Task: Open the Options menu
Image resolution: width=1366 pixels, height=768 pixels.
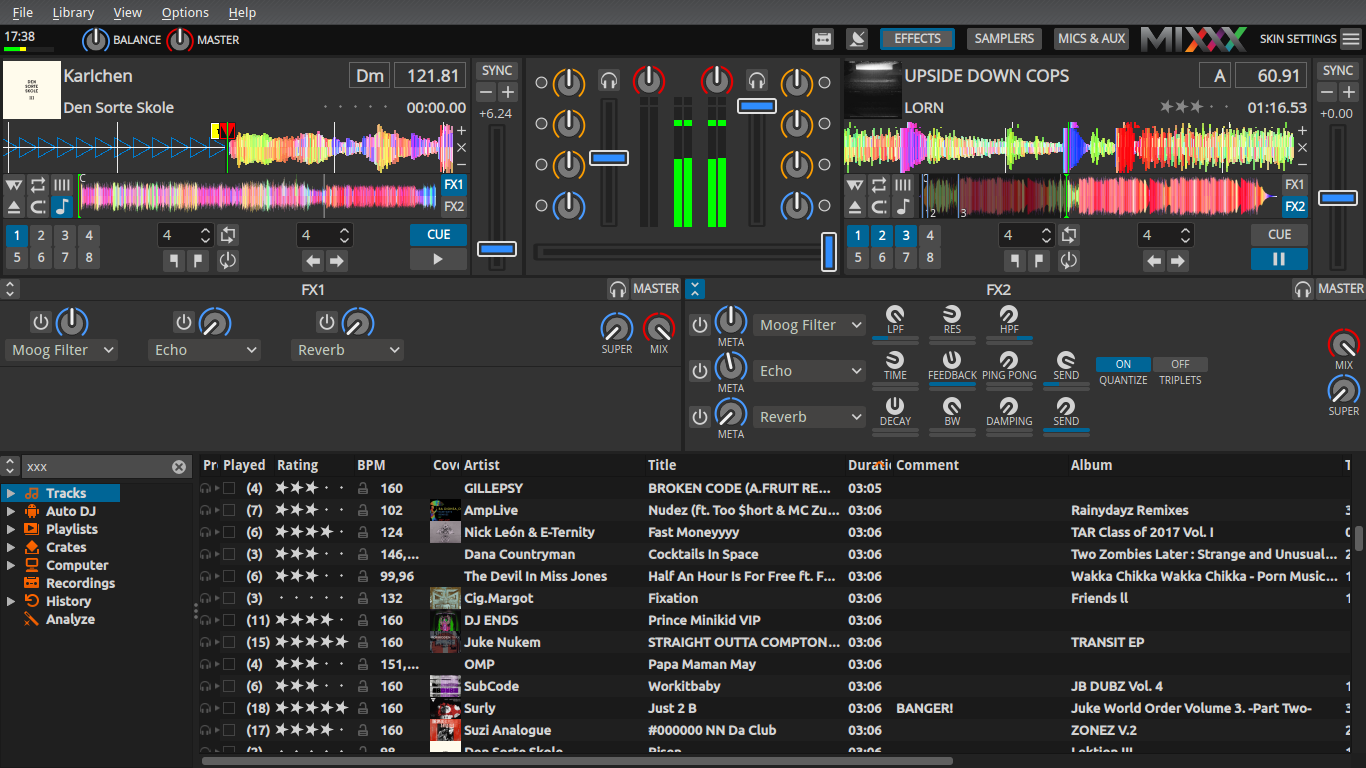Action: (185, 12)
